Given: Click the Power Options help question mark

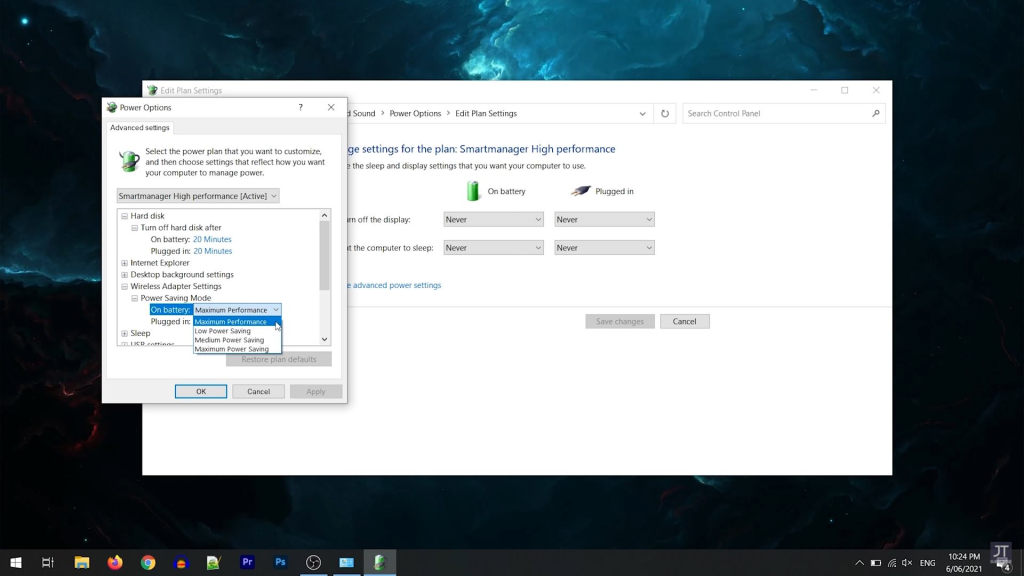Looking at the screenshot, I should click(x=300, y=107).
